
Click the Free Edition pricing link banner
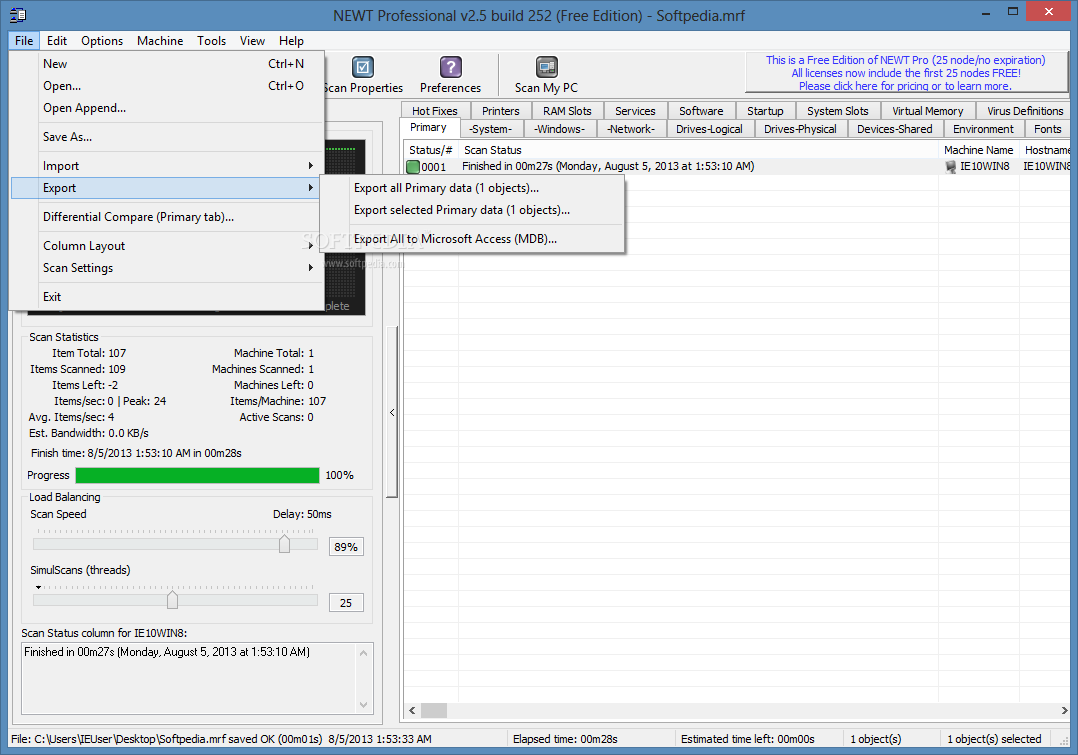click(905, 73)
